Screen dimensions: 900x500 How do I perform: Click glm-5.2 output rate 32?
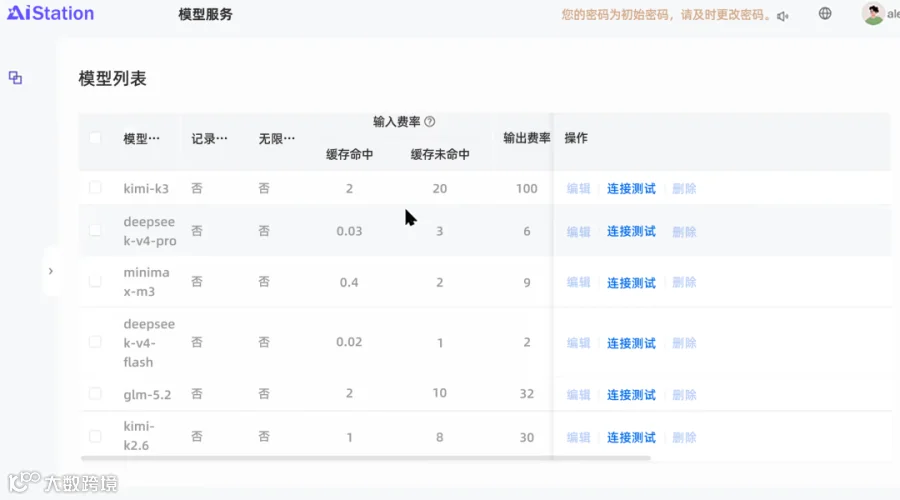tap(526, 394)
